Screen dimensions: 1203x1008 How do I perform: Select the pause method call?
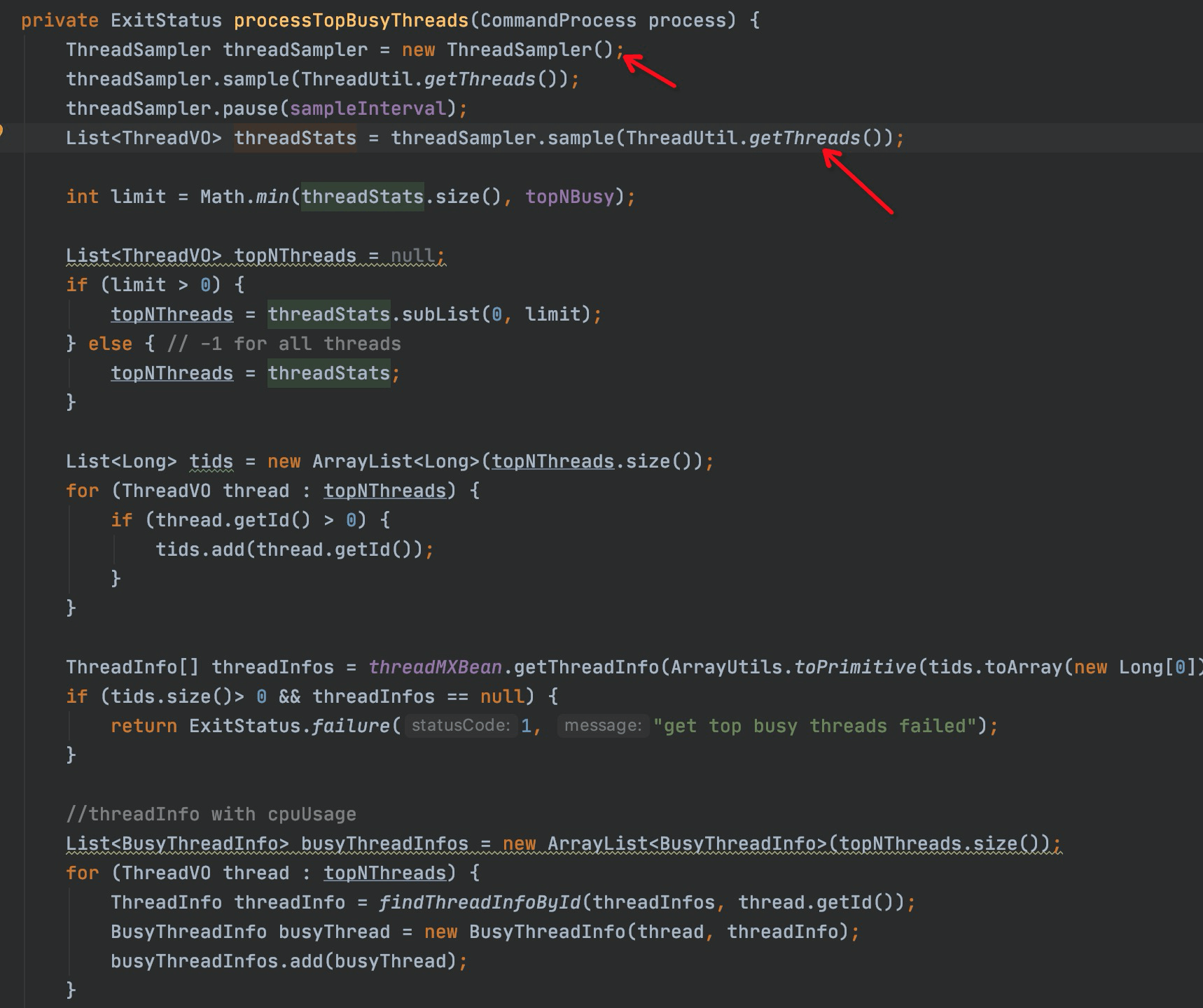[x=250, y=108]
